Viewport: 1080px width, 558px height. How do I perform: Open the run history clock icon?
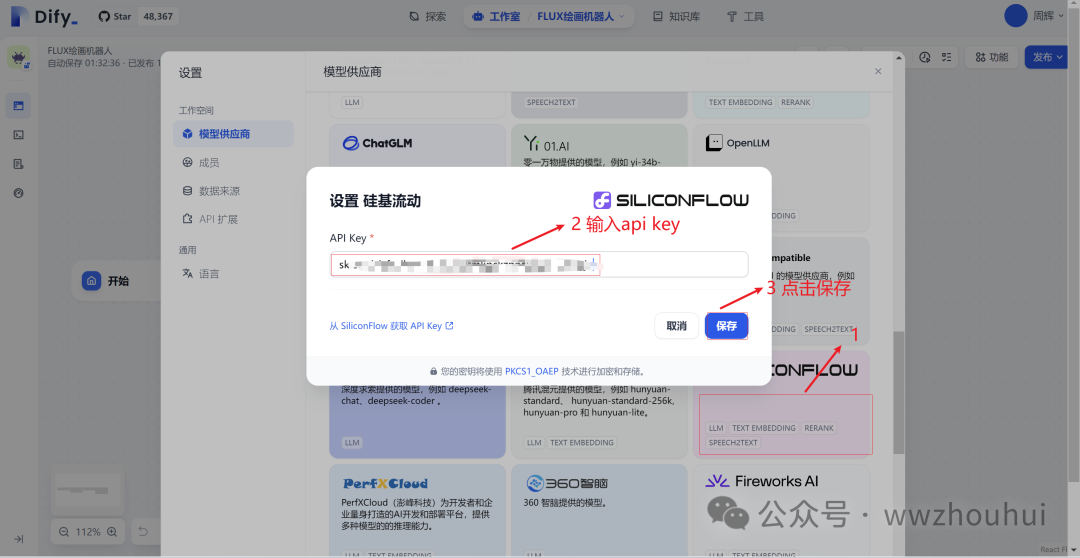(x=925, y=57)
